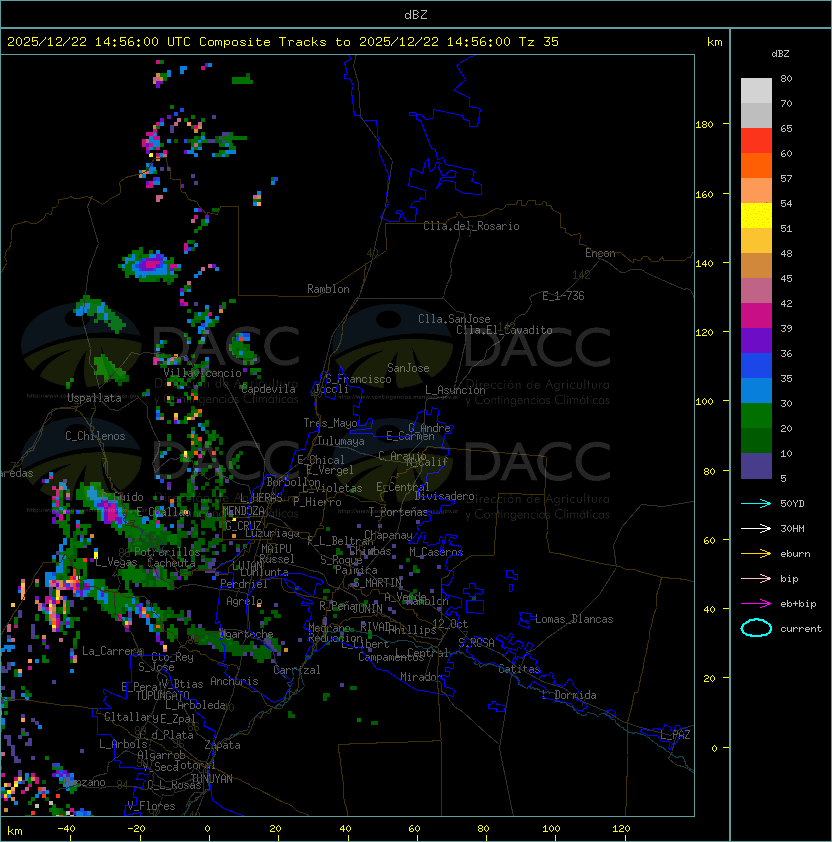Click the cyan 50YD arrow in legend
Screen dimensions: 832x842
click(756, 504)
